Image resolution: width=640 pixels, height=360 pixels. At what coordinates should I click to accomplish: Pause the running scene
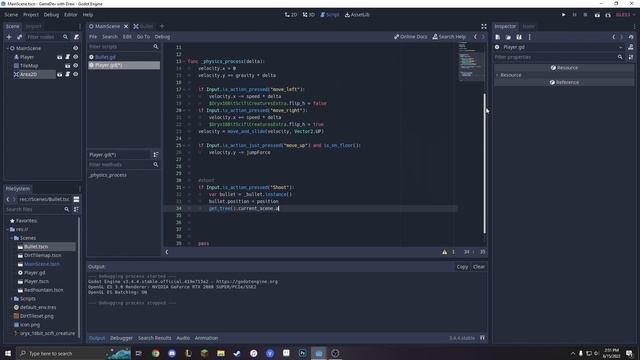[575, 15]
